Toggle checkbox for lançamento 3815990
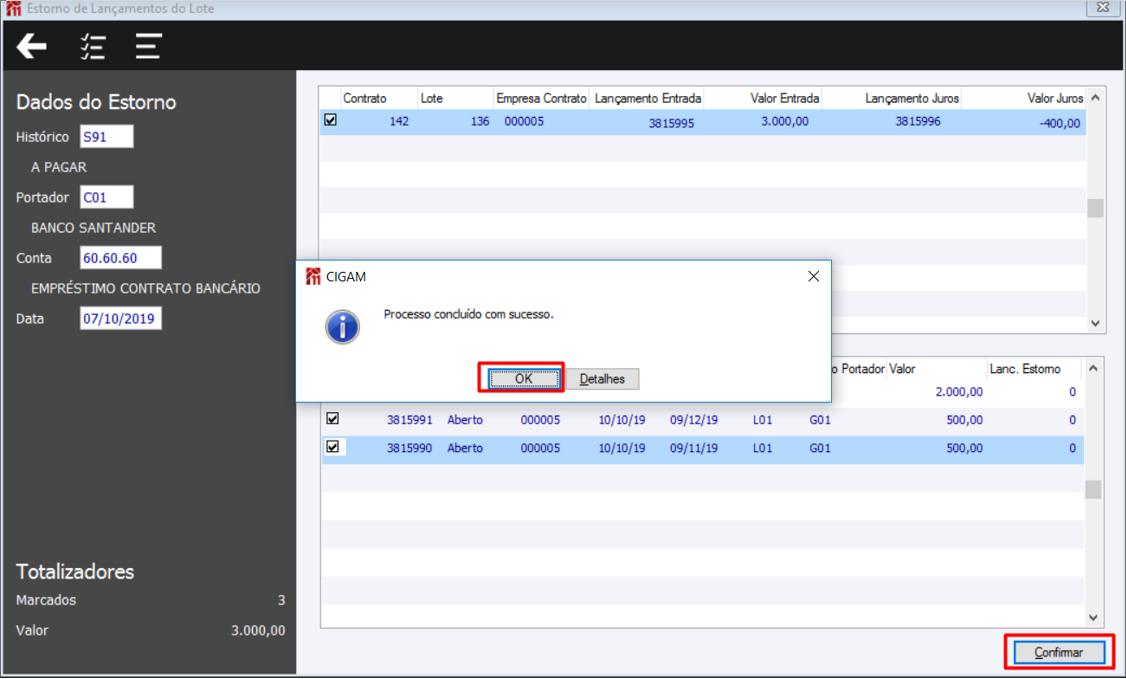This screenshot has width=1126, height=679. click(x=332, y=446)
